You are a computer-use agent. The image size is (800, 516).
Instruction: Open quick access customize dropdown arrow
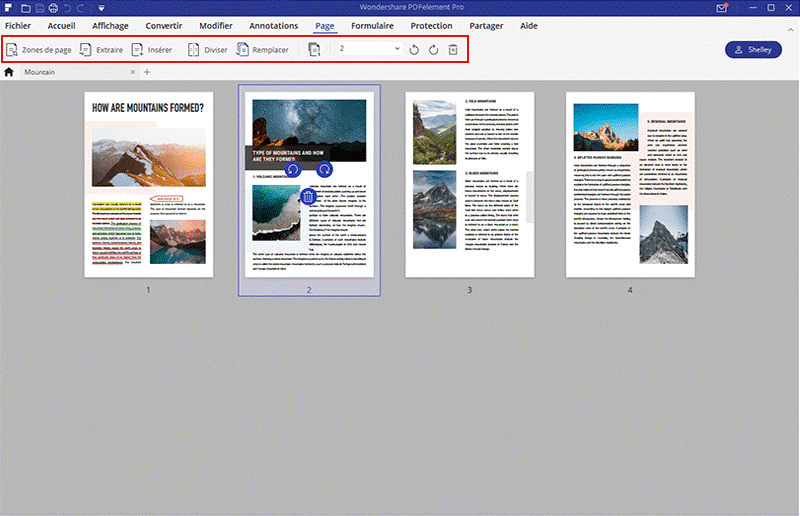[x=101, y=8]
